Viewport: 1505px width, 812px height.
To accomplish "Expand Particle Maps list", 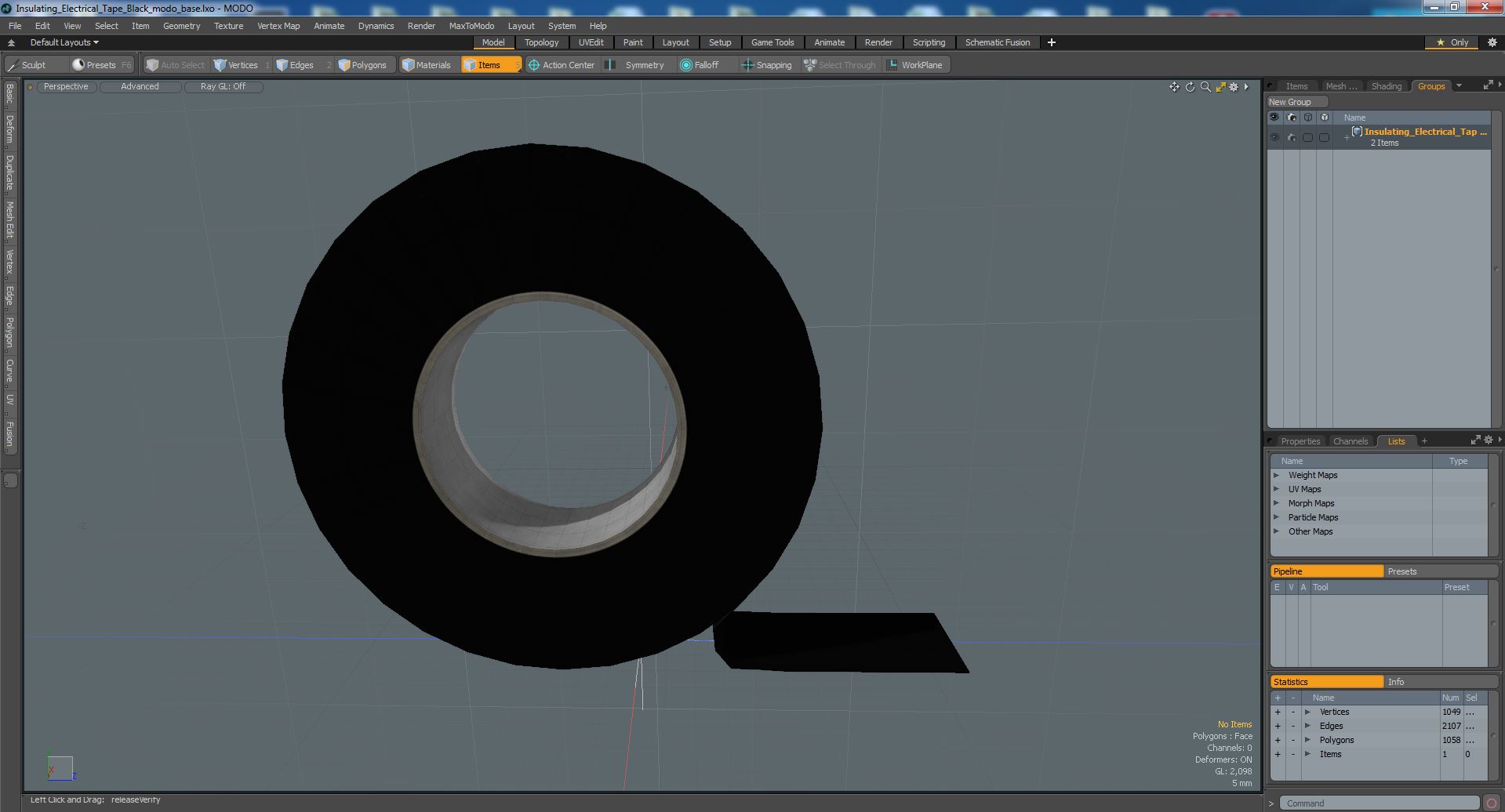I will 1276,517.
